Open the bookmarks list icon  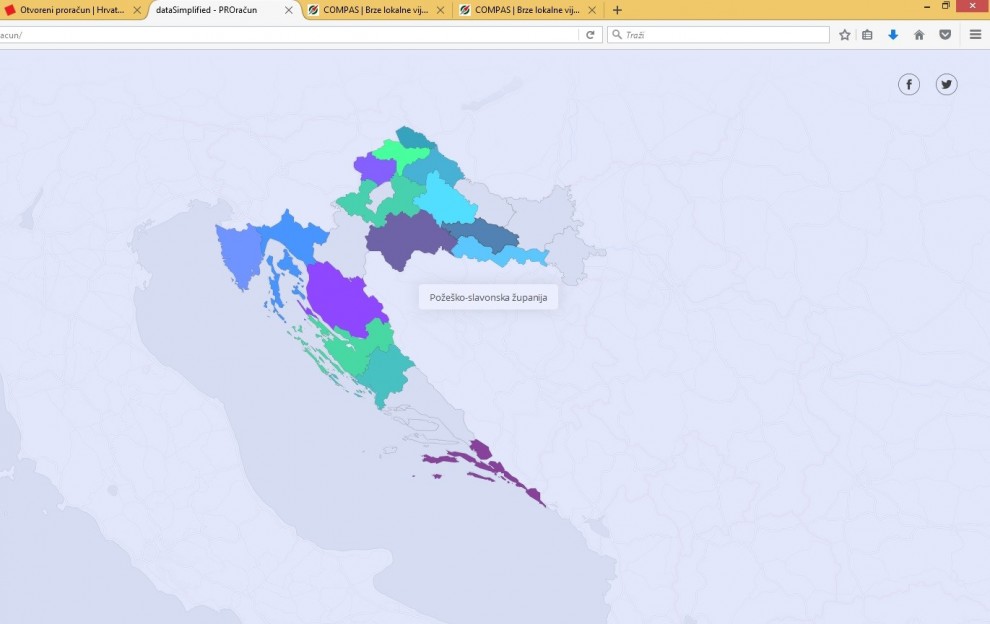tap(867, 35)
